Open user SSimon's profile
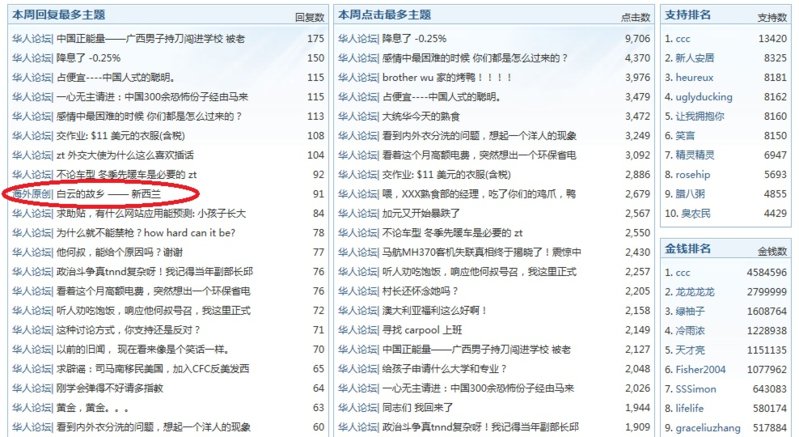Image resolution: width=799 pixels, height=437 pixels. (696, 388)
